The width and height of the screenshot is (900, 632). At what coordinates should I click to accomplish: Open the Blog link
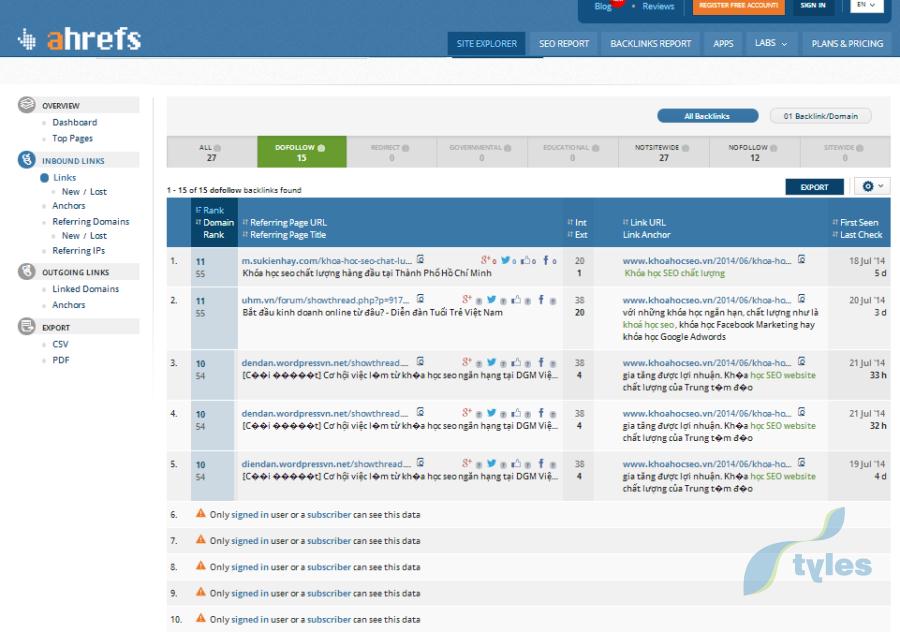pos(603,6)
